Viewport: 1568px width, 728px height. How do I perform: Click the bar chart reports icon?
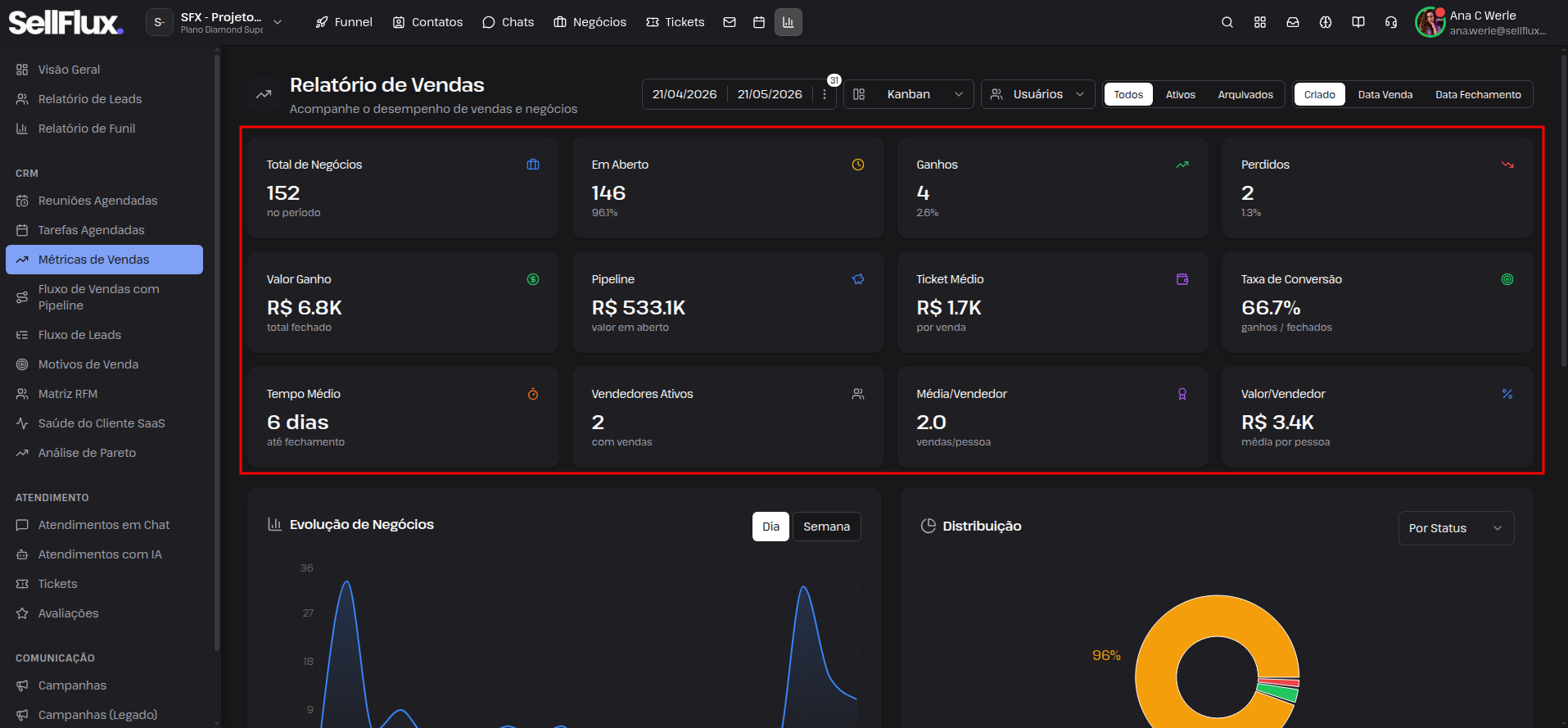click(789, 22)
